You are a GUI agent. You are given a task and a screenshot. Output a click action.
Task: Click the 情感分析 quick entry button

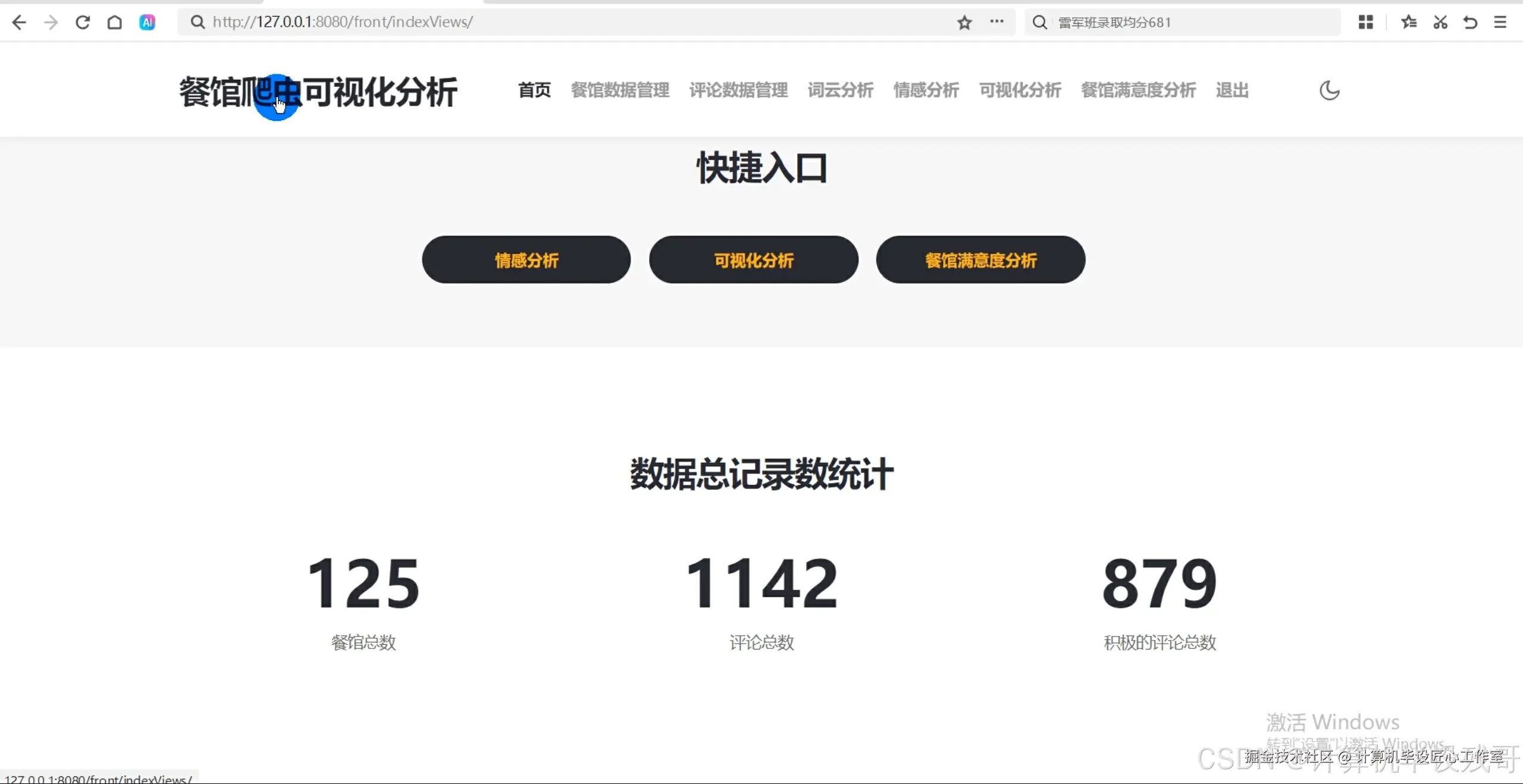point(526,260)
